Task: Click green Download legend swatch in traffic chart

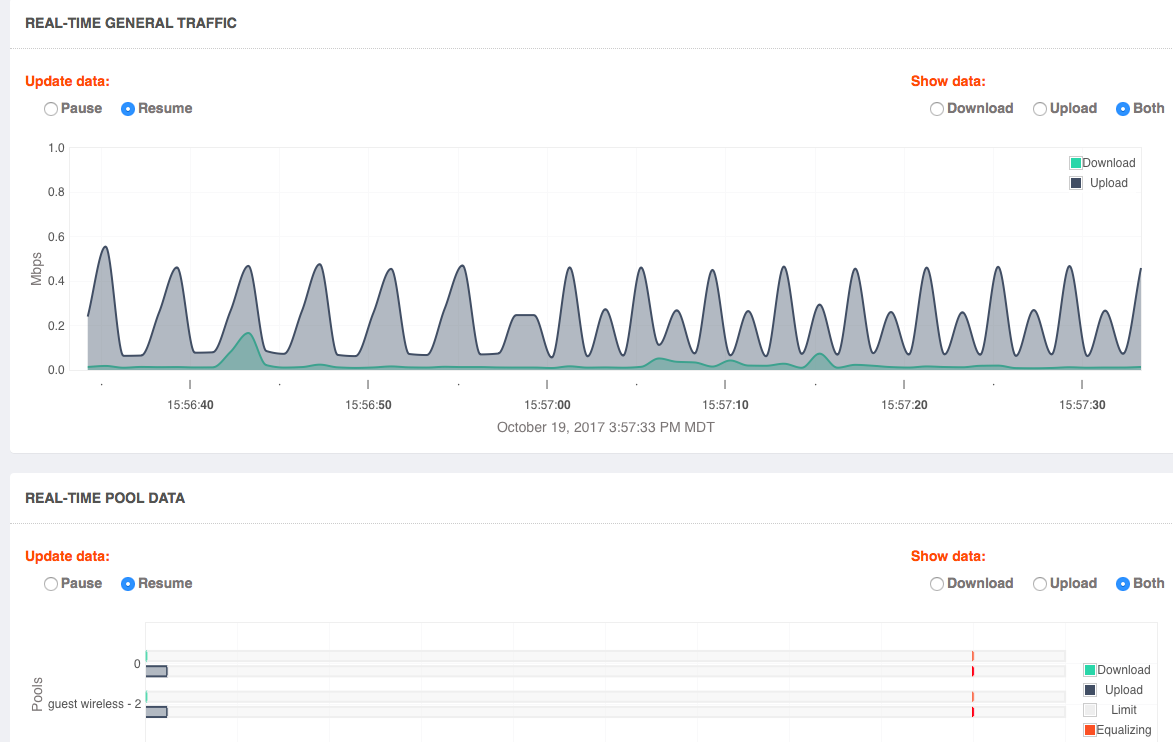Action: (x=1076, y=163)
